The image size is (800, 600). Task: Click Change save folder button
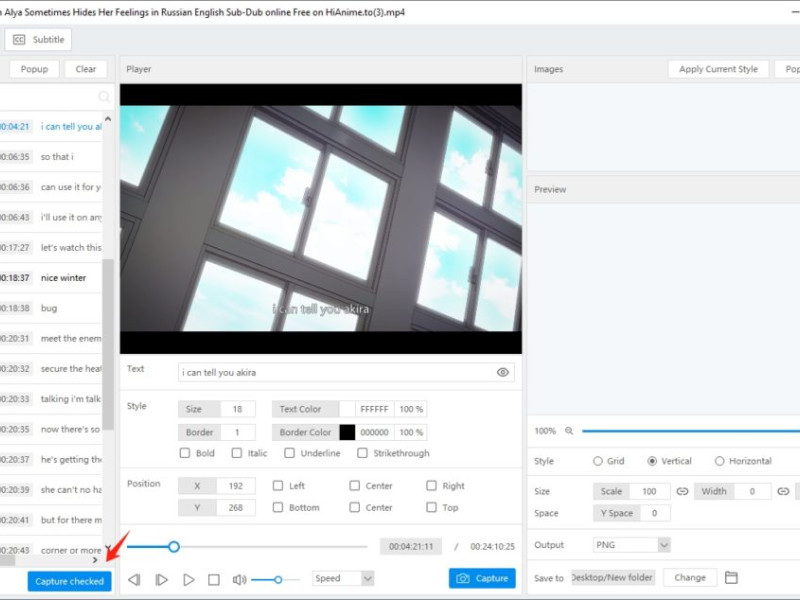pyautogui.click(x=690, y=578)
